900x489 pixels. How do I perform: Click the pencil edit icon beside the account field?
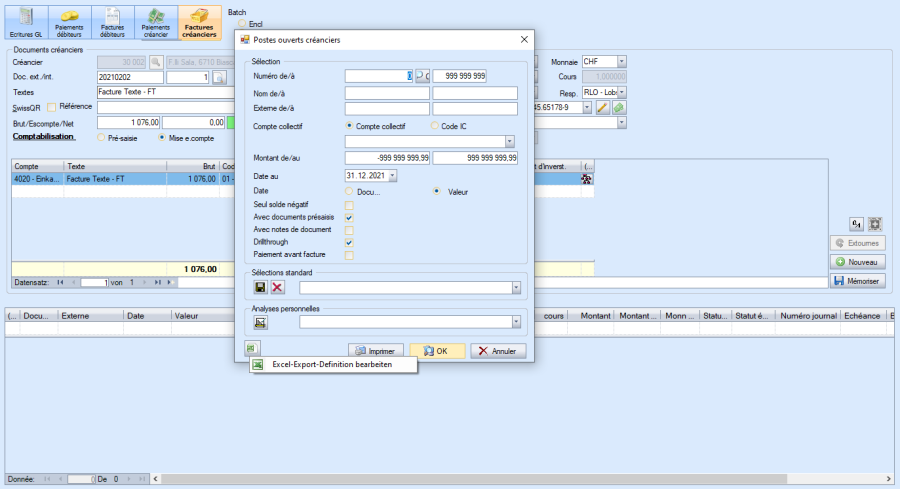[603, 108]
